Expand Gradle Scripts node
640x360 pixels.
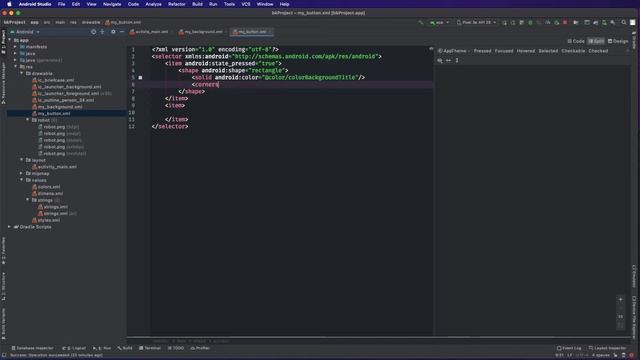click(x=9, y=227)
